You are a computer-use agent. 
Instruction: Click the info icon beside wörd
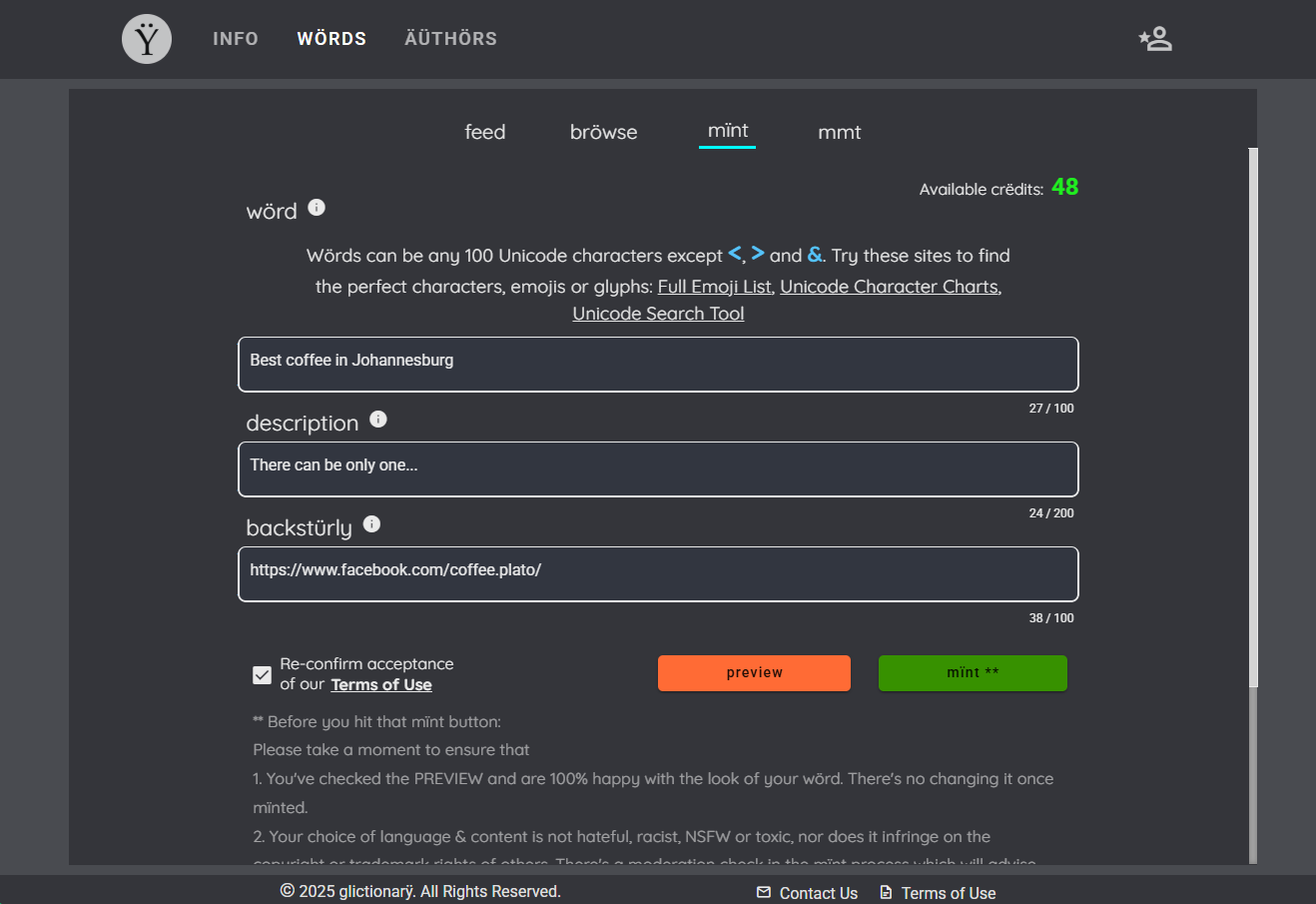[317, 208]
